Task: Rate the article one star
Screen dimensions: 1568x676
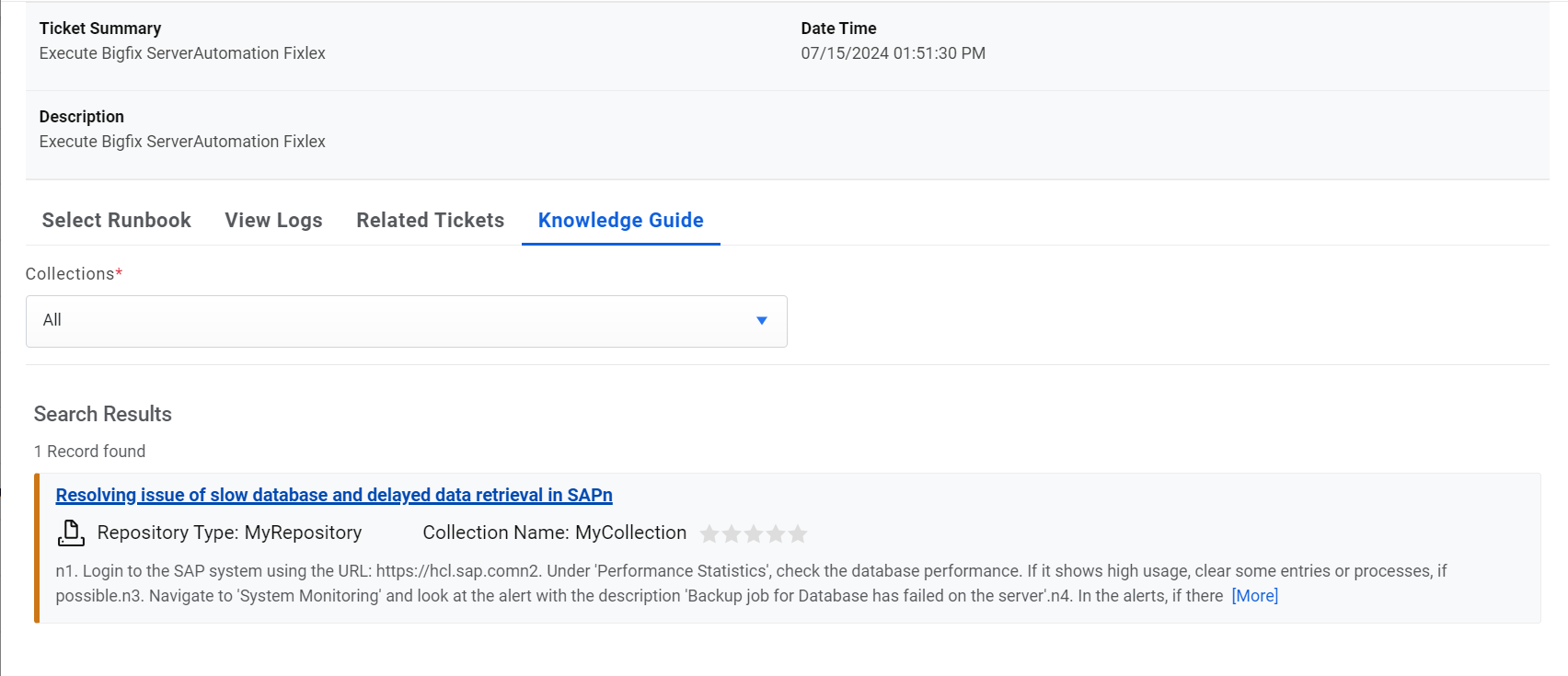Action: [709, 533]
